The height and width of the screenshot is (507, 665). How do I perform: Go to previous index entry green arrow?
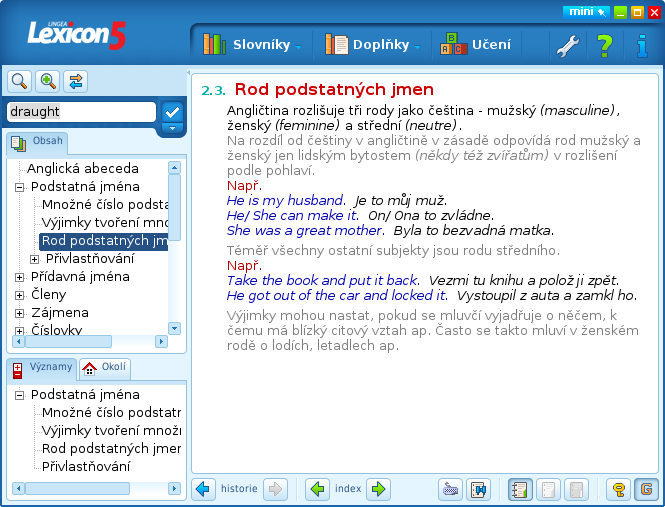tap(318, 489)
